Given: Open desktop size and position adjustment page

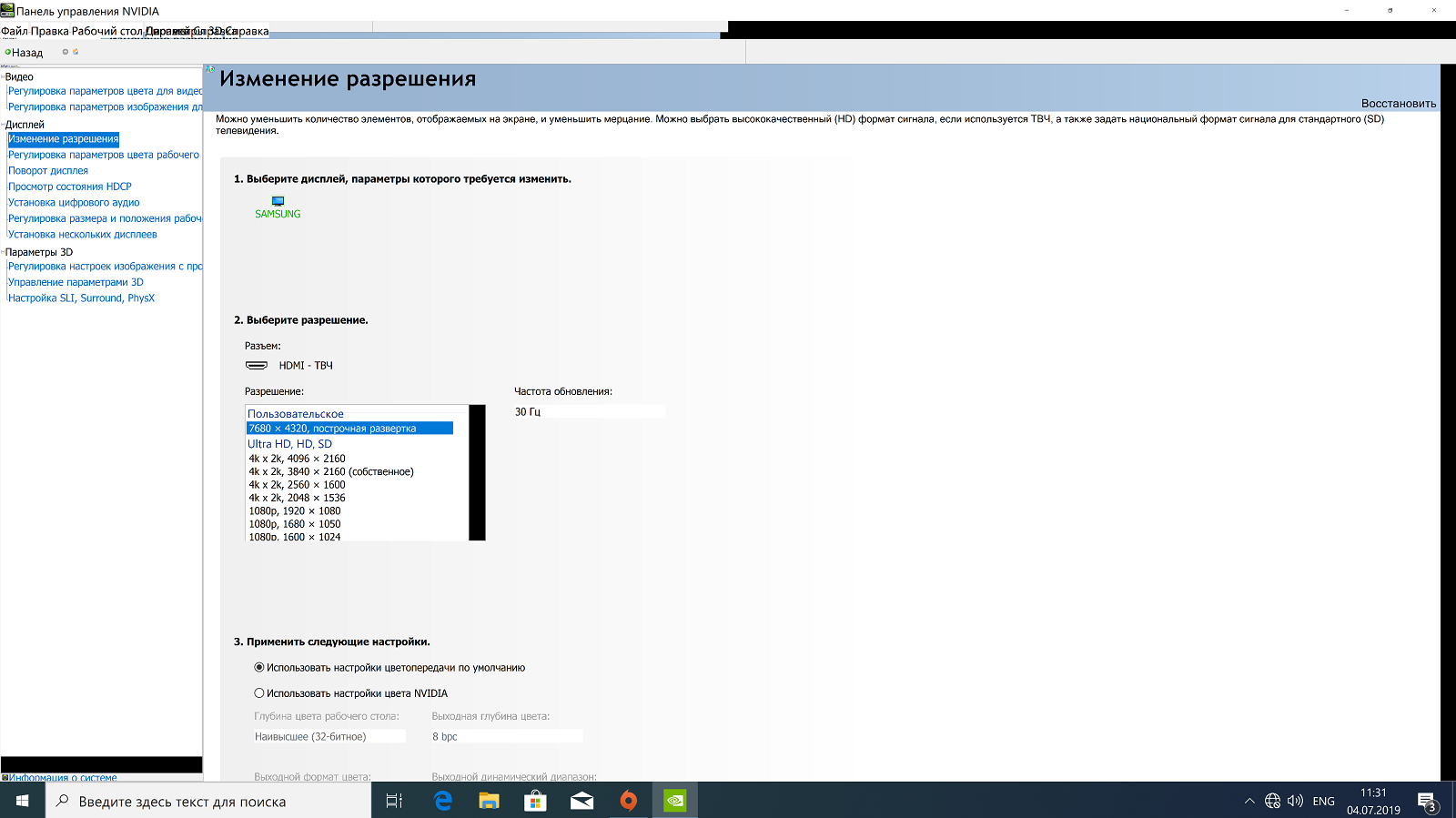Looking at the screenshot, I should (106, 218).
